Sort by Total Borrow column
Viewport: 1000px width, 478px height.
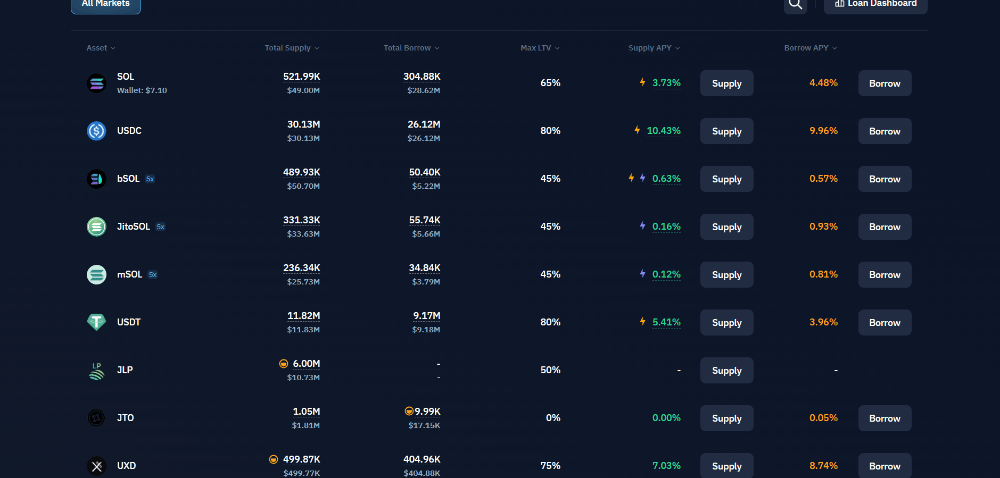point(411,48)
